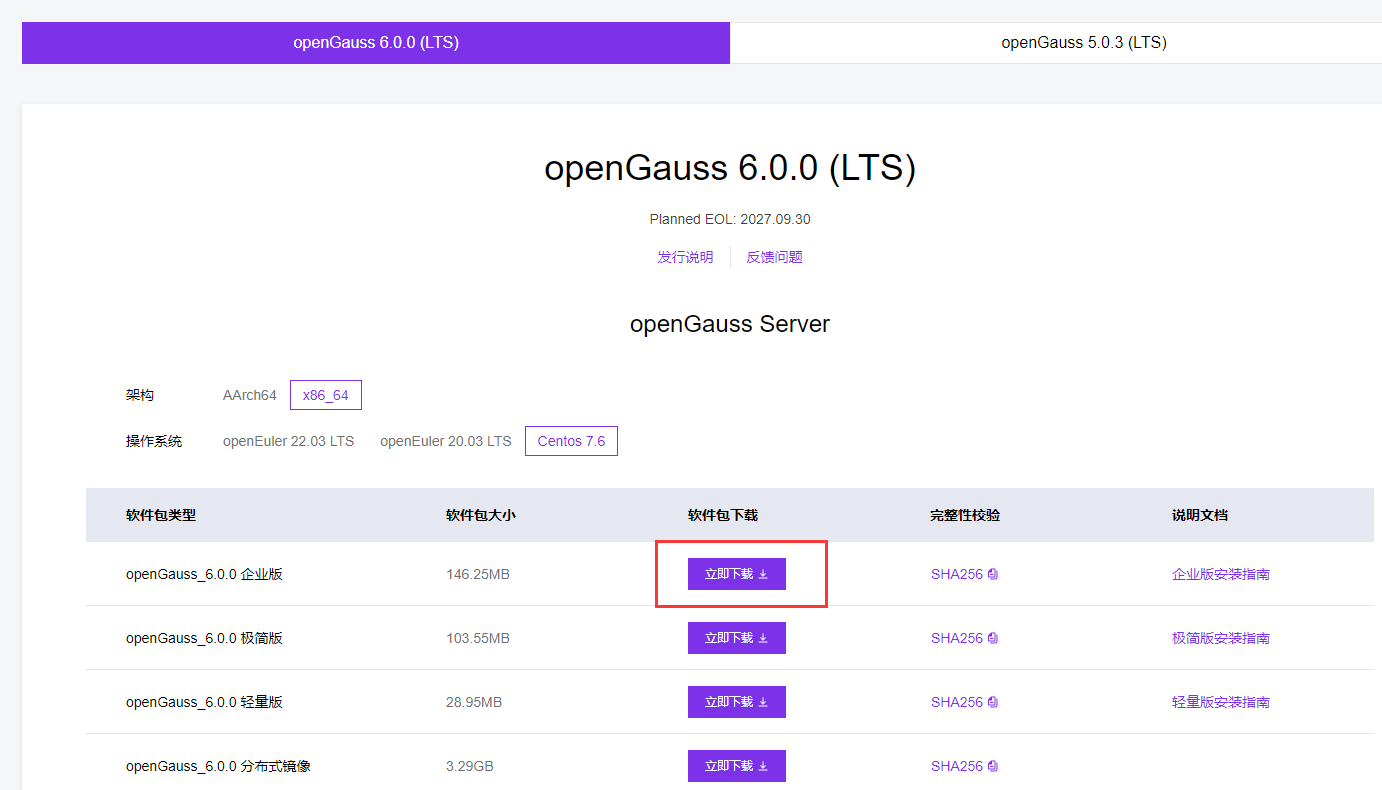Click the 103.55MB size value
The height and width of the screenshot is (790, 1382).
478,638
